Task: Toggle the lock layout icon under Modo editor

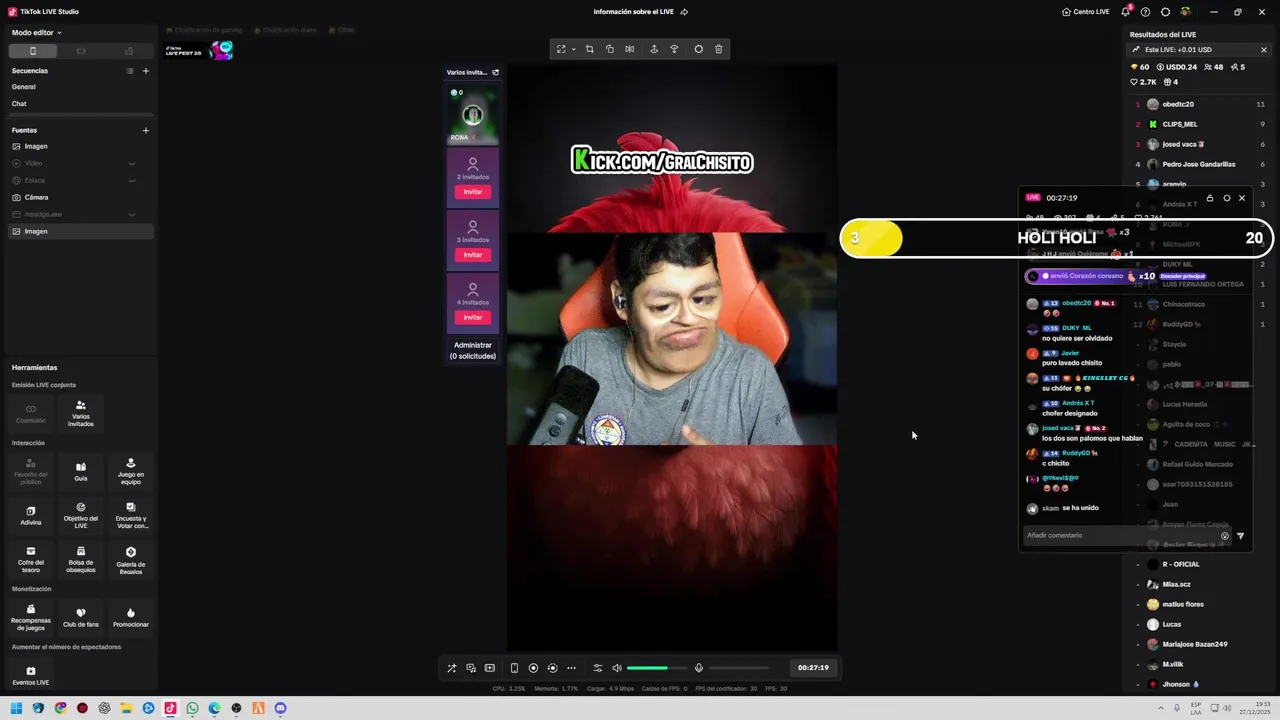Action: coord(129,51)
